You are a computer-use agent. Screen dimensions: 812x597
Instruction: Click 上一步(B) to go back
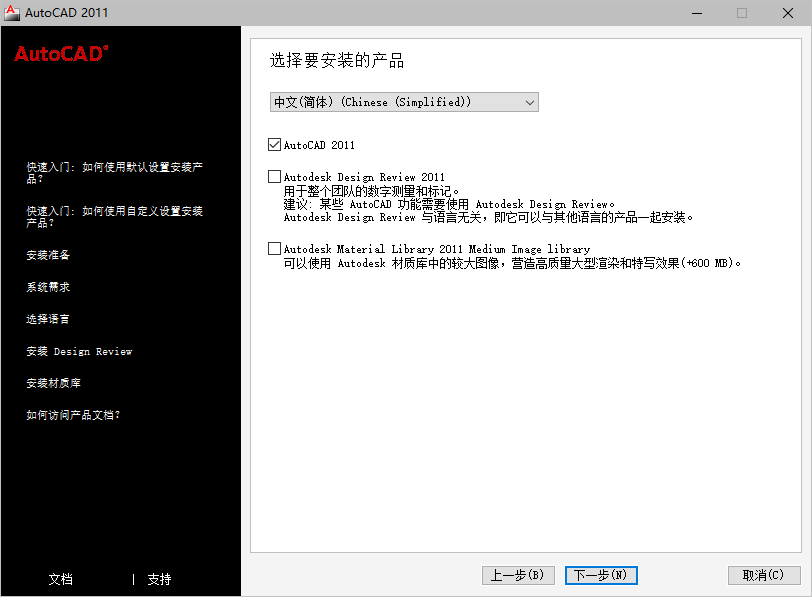pos(518,575)
